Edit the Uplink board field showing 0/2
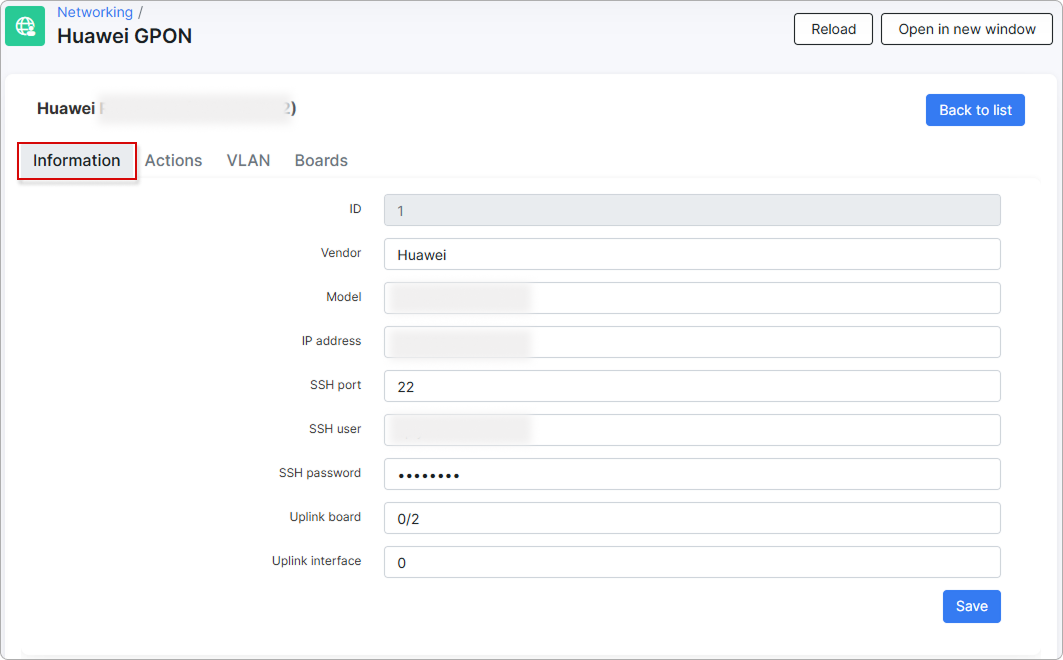Screen dimensions: 1063x660 pyautogui.click(x=691, y=518)
